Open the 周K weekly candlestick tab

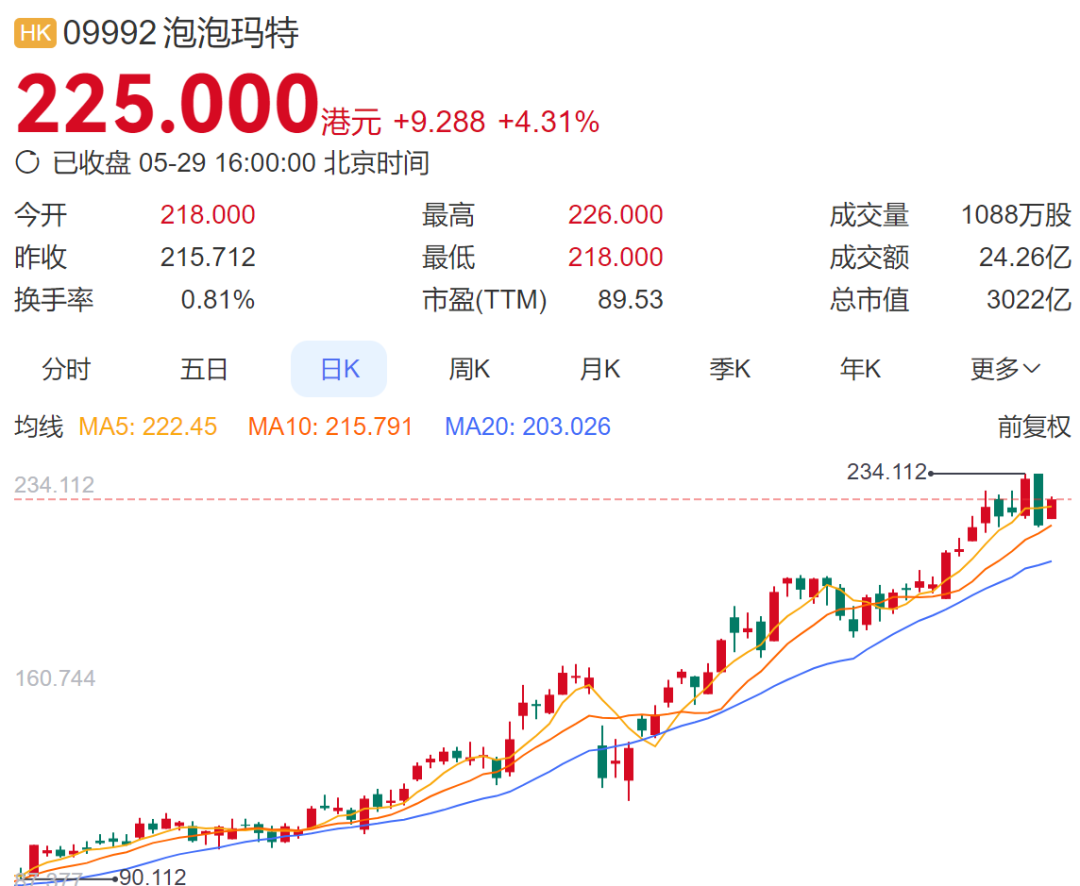(x=469, y=369)
